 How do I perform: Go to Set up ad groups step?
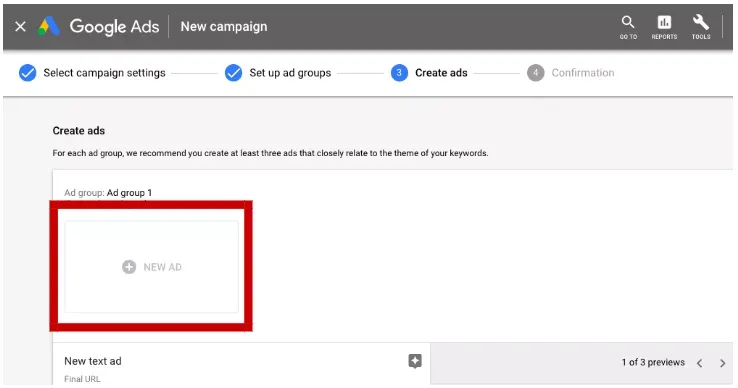tap(290, 73)
